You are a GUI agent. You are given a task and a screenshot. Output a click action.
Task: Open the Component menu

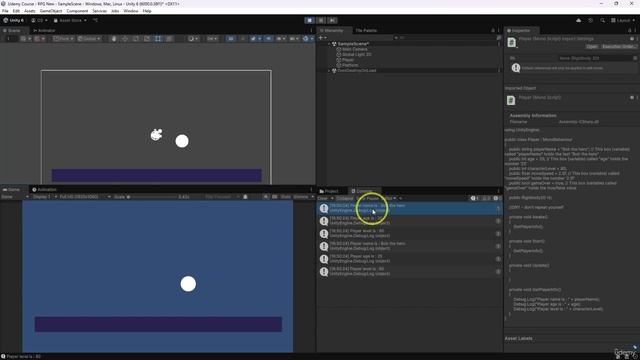pyautogui.click(x=77, y=11)
